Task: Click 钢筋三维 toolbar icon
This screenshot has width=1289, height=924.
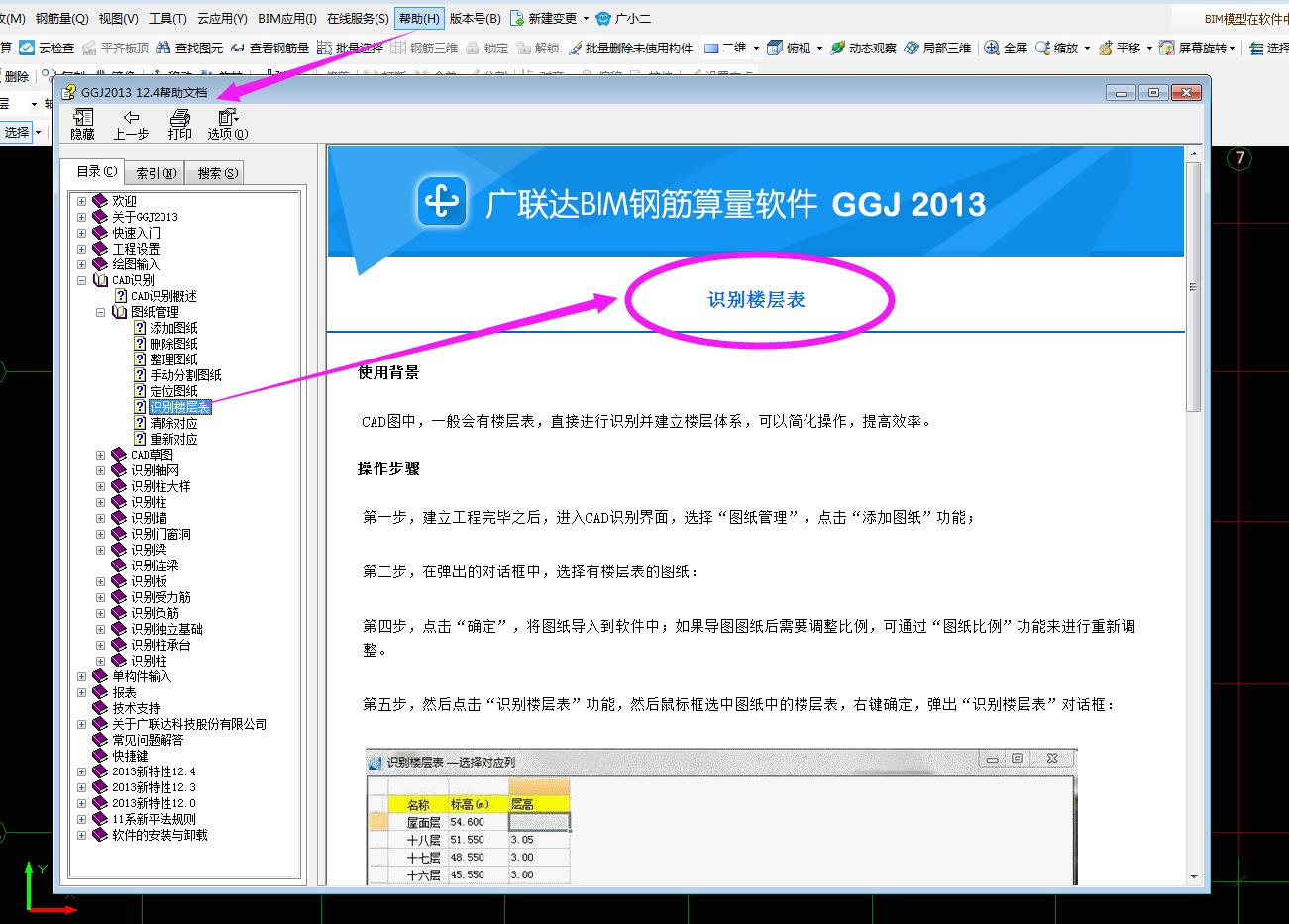Action: [399, 48]
